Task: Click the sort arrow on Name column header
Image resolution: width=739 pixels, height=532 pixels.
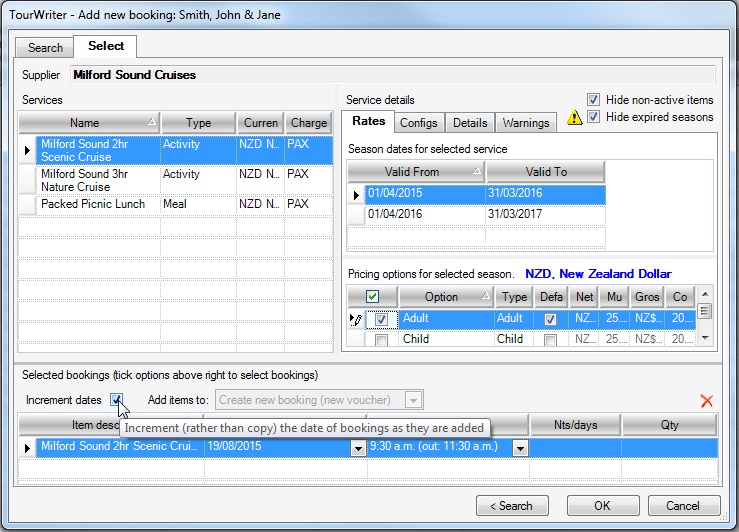Action: (151, 123)
